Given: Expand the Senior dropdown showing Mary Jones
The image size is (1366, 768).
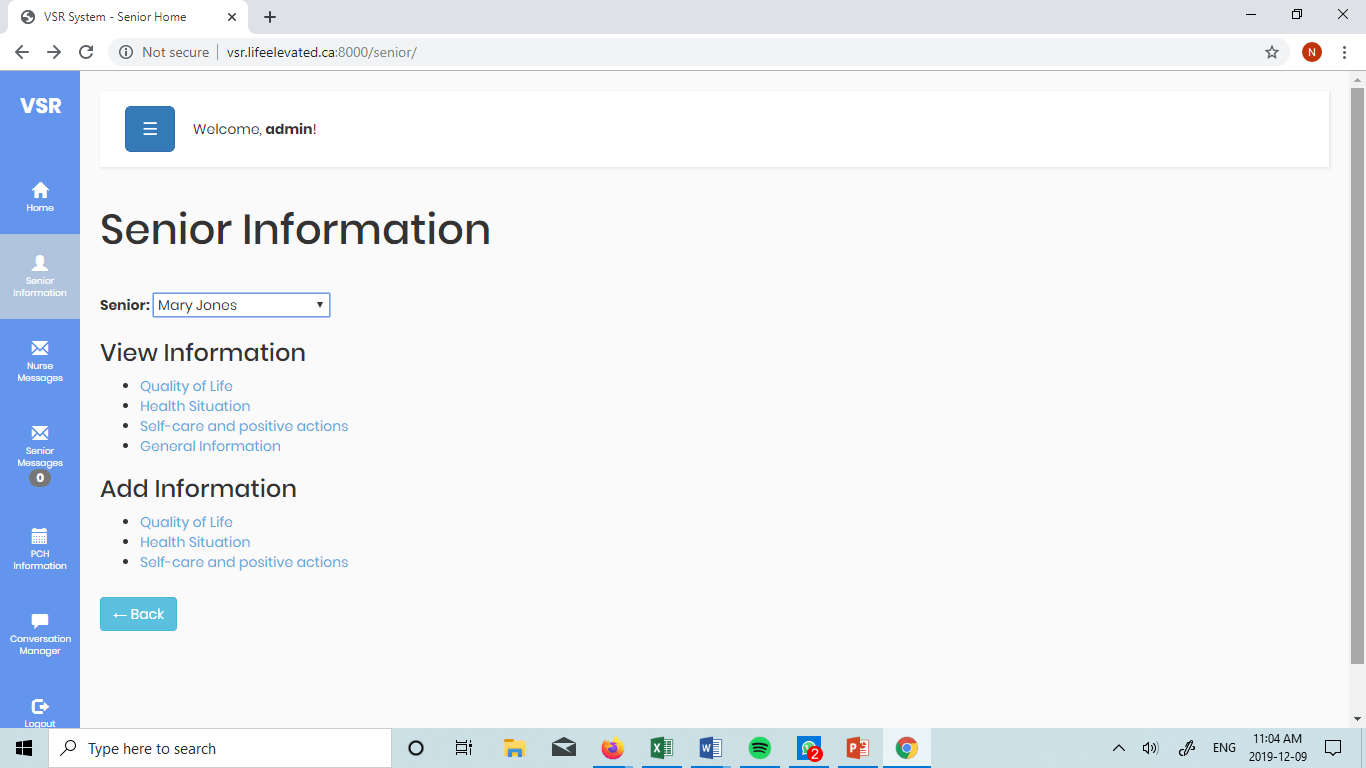Looking at the screenshot, I should [241, 305].
